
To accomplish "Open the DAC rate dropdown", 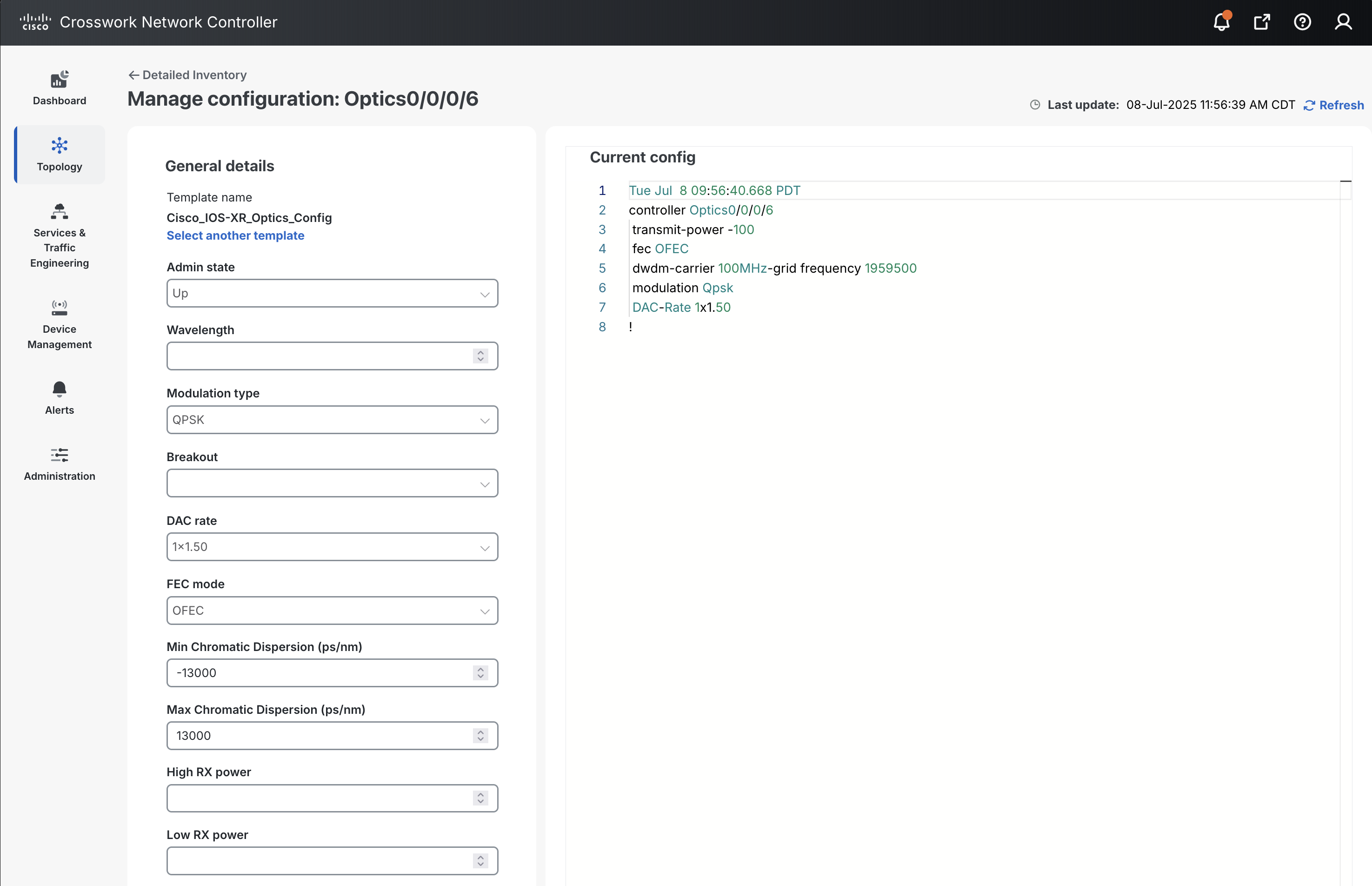I will tap(333, 547).
